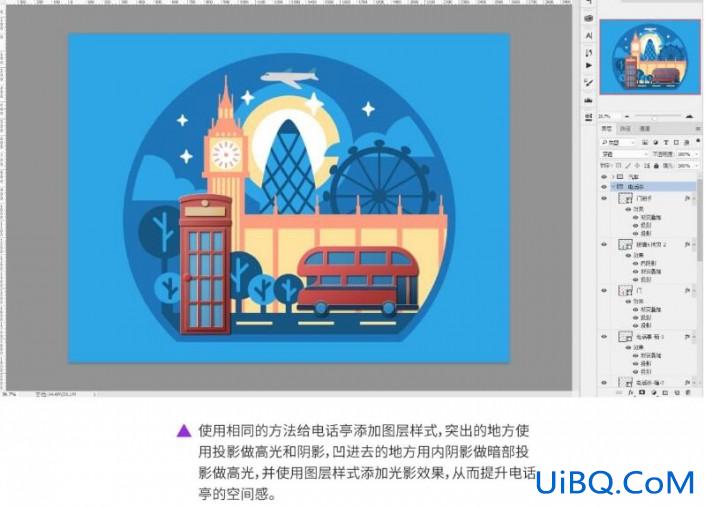The height and width of the screenshot is (507, 705).
Task: Click lock image pixels brush icon
Action: pyautogui.click(x=628, y=166)
